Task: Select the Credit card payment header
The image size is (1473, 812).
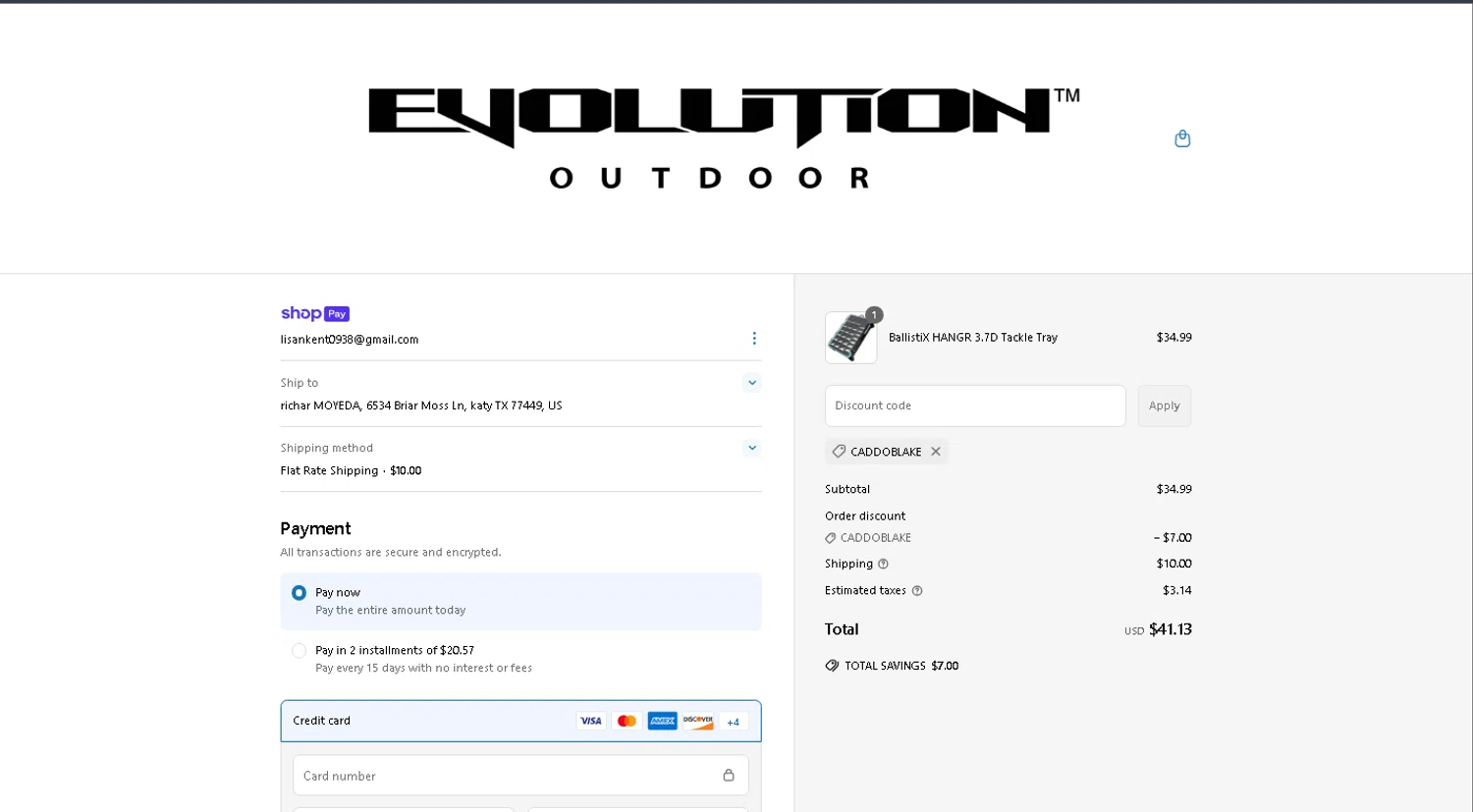Action: pos(520,721)
